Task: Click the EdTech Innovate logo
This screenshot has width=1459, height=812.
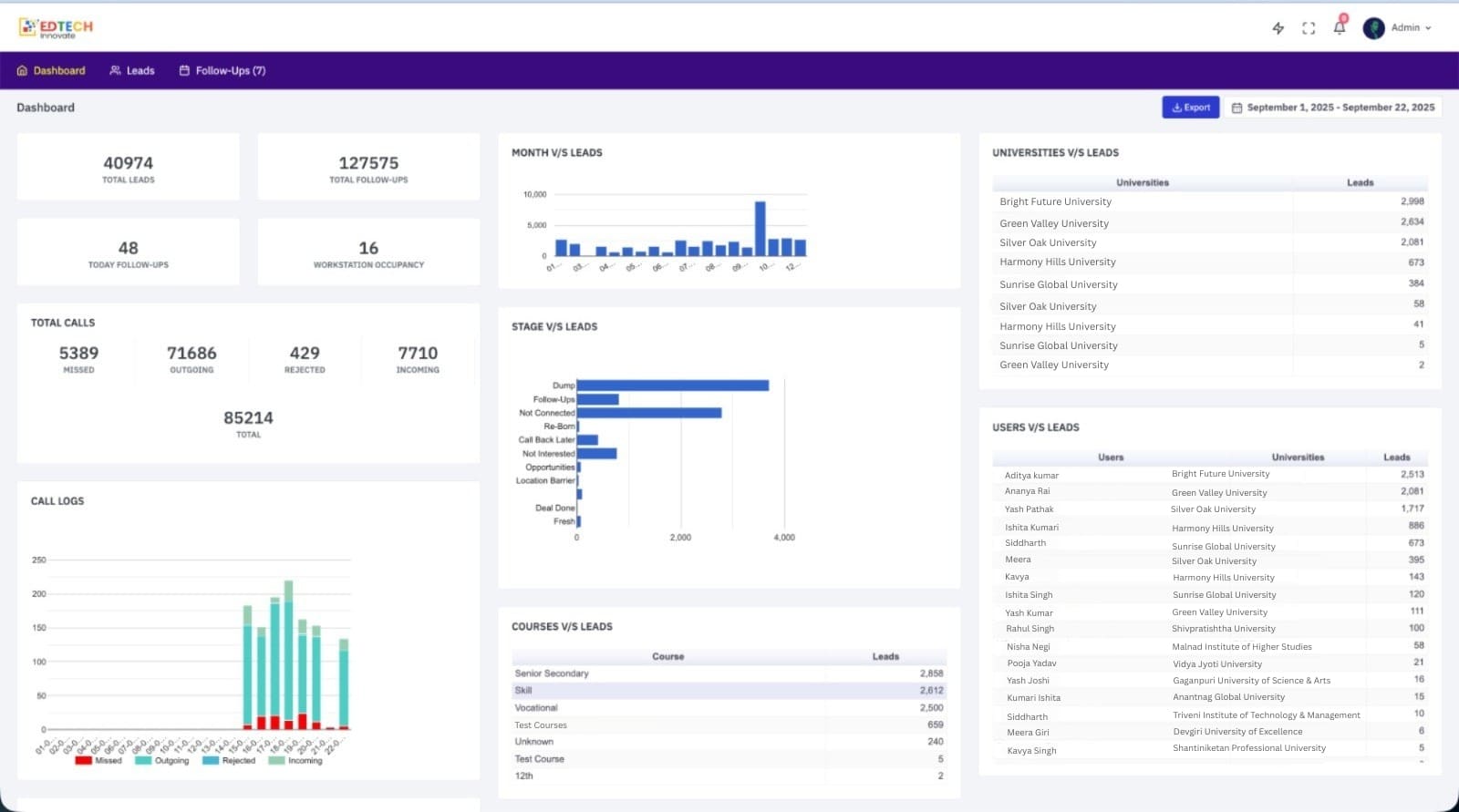Action: (56, 27)
